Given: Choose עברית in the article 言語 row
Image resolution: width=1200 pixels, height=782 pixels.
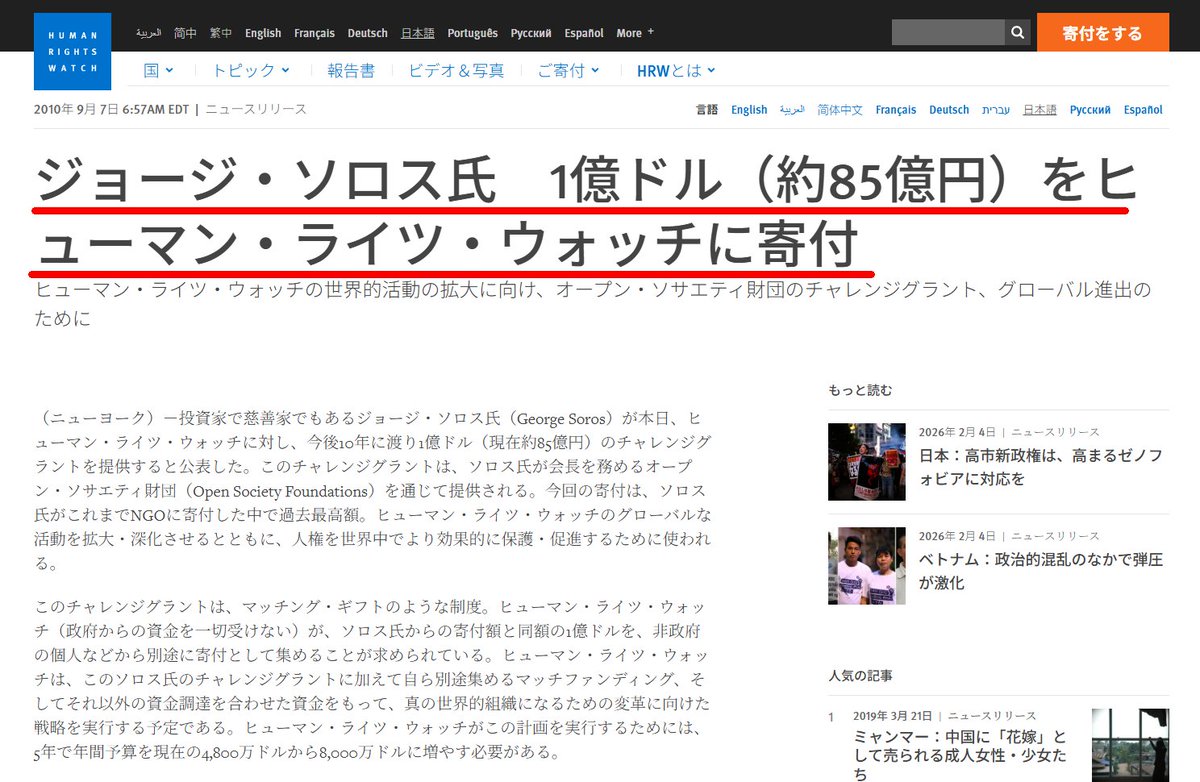Looking at the screenshot, I should [996, 110].
